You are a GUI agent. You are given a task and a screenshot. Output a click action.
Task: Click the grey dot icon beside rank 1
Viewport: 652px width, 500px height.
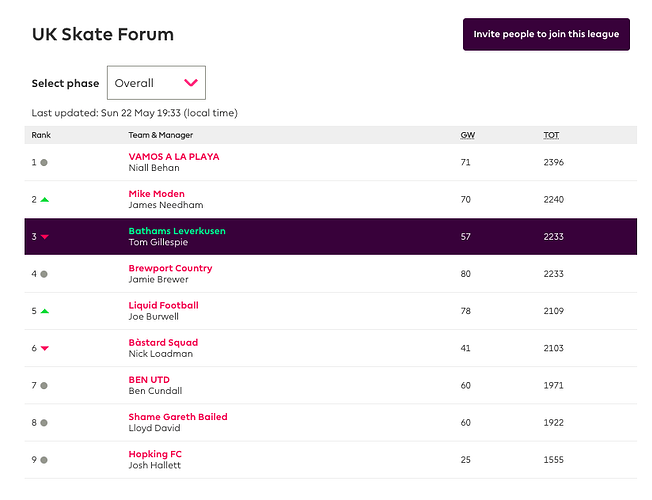tap(44, 162)
